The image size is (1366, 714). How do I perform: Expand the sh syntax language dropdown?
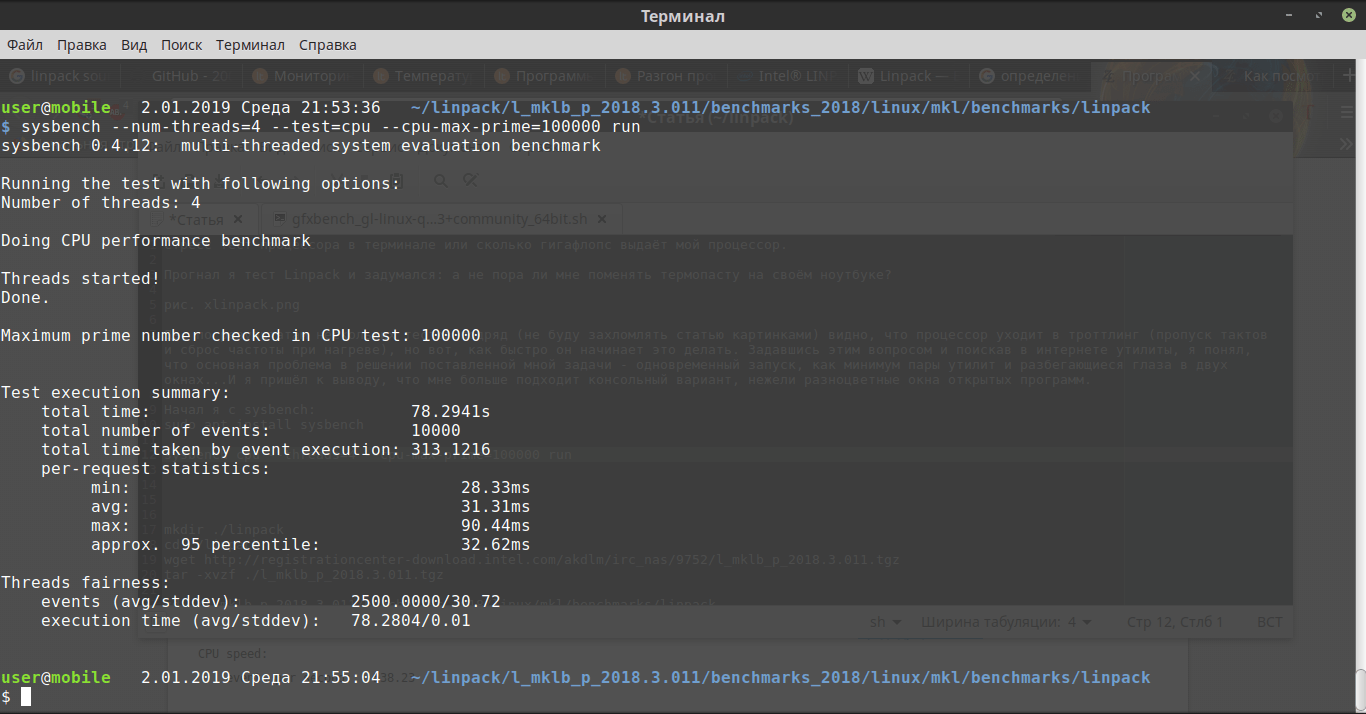[x=886, y=622]
